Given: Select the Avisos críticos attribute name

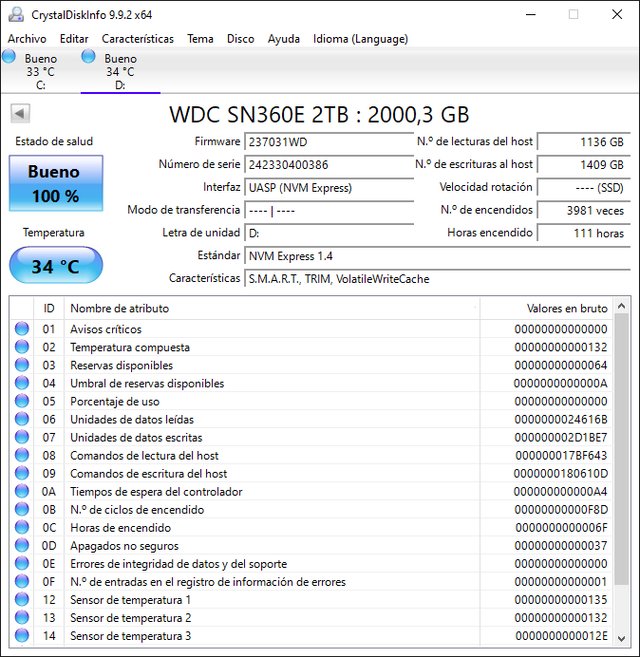Looking at the screenshot, I should point(106,329).
